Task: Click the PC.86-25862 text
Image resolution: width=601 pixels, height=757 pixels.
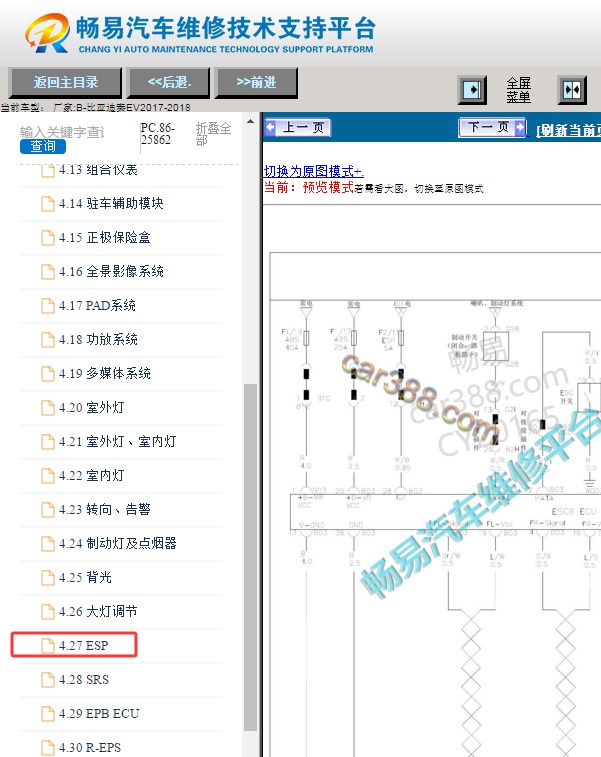Action: (x=157, y=134)
